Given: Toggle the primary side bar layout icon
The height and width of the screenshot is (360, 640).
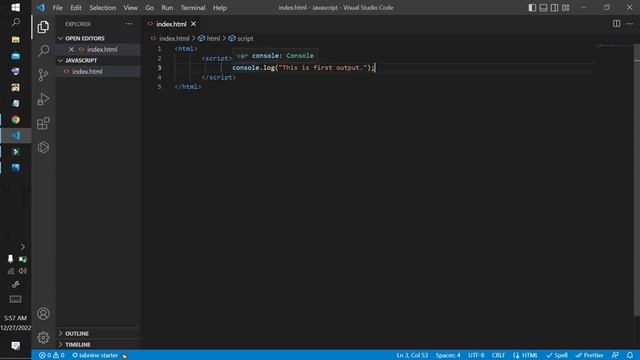Looking at the screenshot, I should click(532, 7).
